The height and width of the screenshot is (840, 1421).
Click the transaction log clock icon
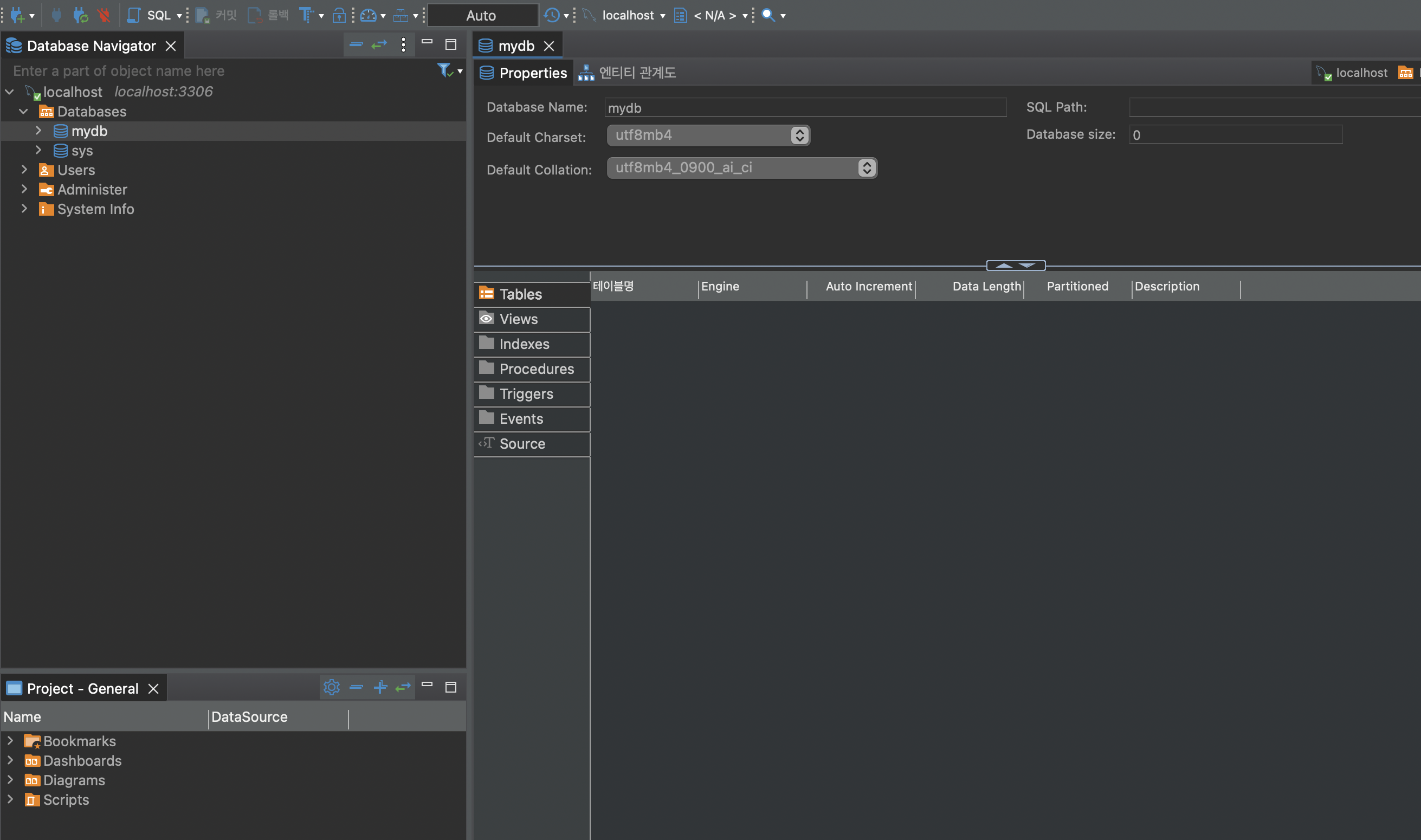point(552,15)
